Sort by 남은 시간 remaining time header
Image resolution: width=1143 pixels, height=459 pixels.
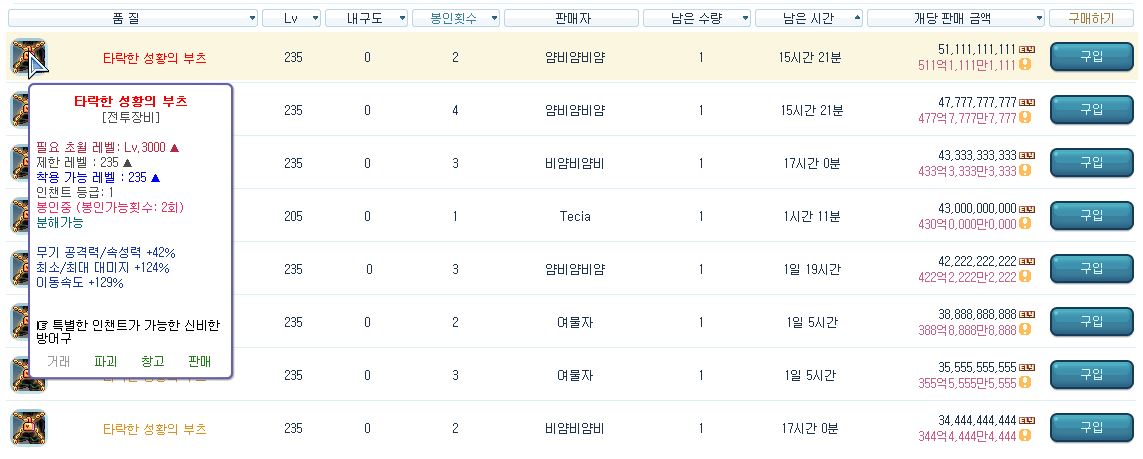[809, 18]
